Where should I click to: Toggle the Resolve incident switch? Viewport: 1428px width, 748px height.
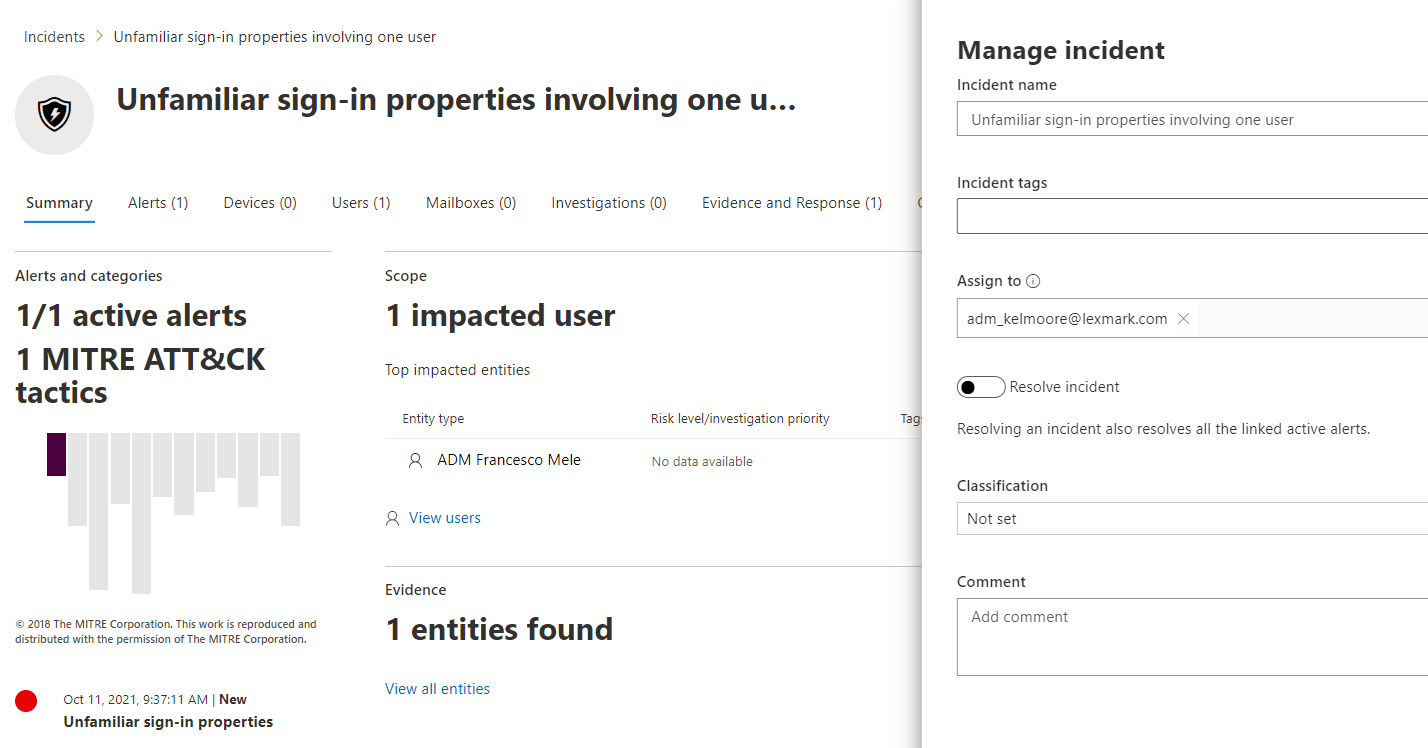(980, 387)
